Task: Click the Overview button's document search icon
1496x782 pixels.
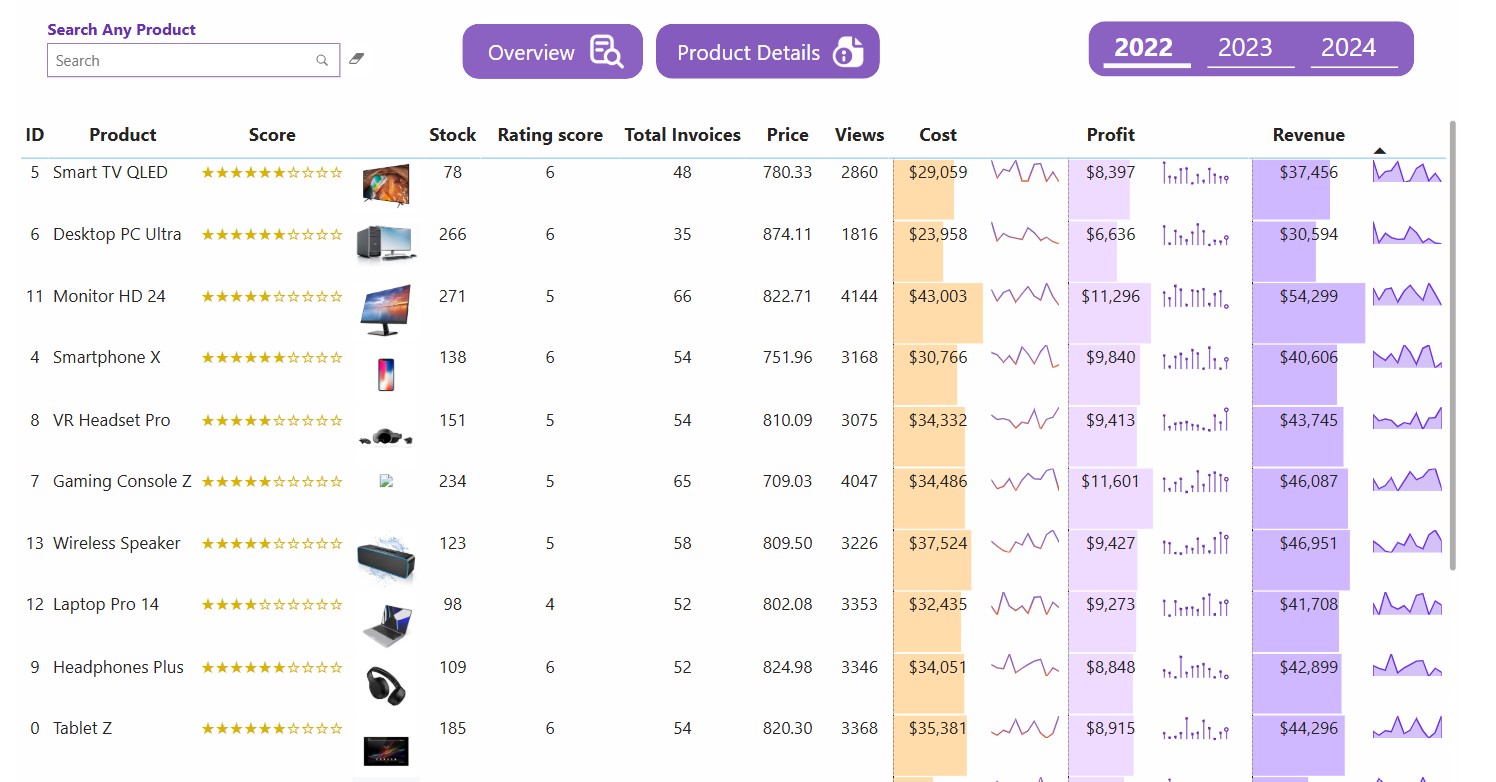Action: point(606,52)
